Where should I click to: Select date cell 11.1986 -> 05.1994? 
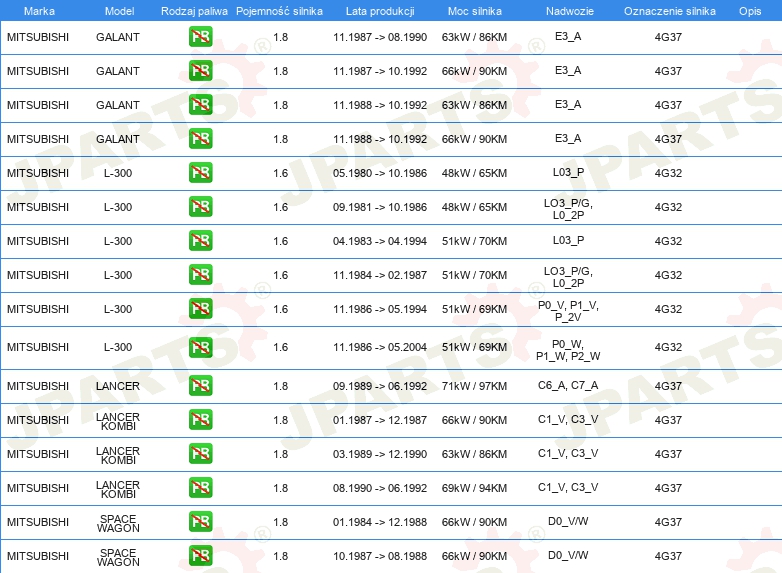click(x=380, y=309)
